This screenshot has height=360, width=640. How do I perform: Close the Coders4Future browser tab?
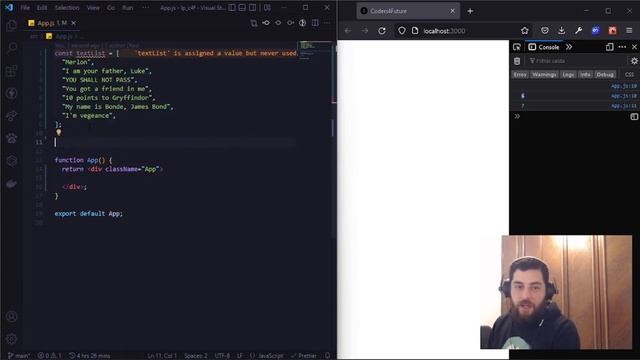452,11
